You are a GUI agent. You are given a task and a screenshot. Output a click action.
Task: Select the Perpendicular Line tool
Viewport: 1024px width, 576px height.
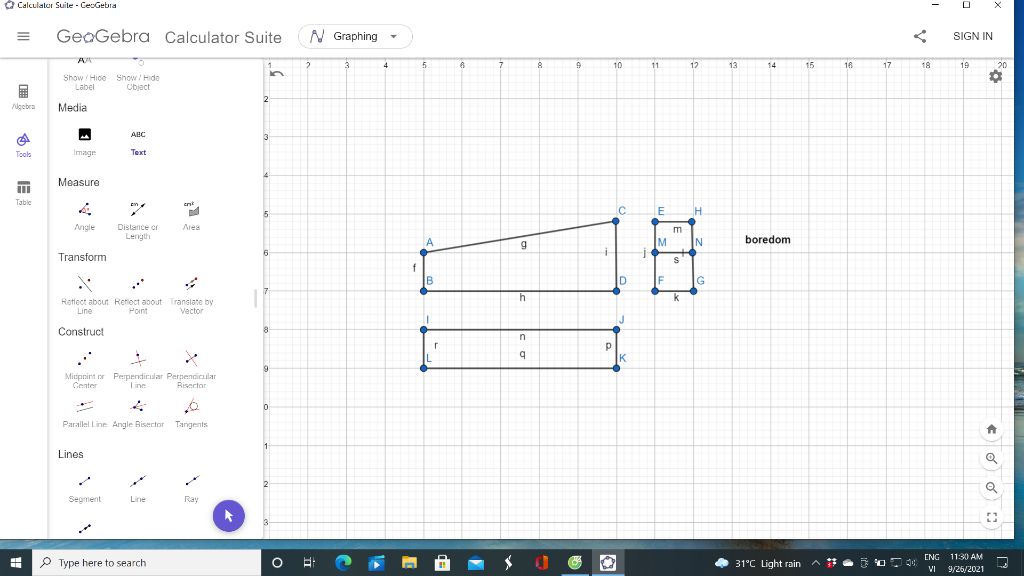[138, 370]
